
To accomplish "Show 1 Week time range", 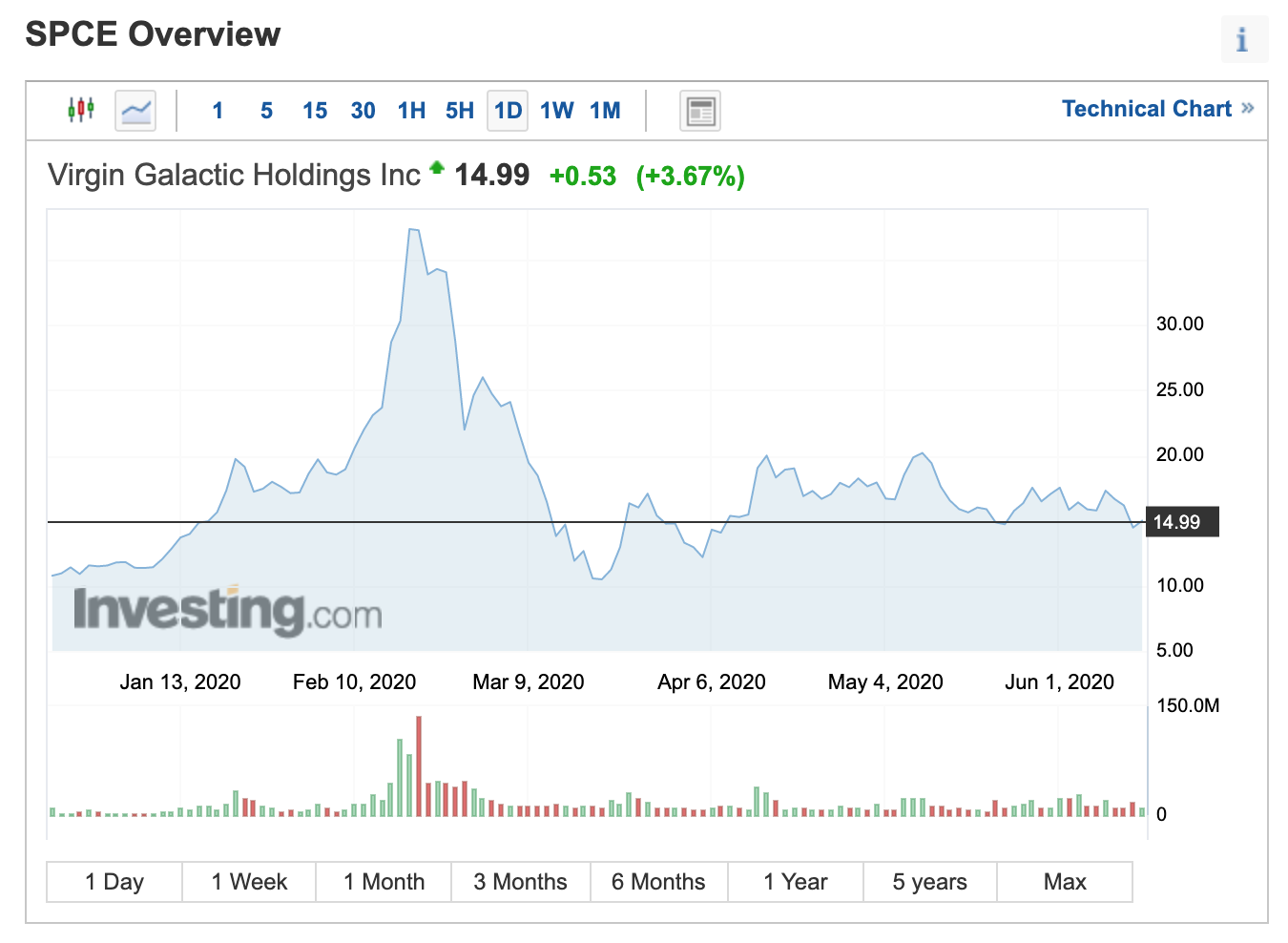I will coord(249,882).
